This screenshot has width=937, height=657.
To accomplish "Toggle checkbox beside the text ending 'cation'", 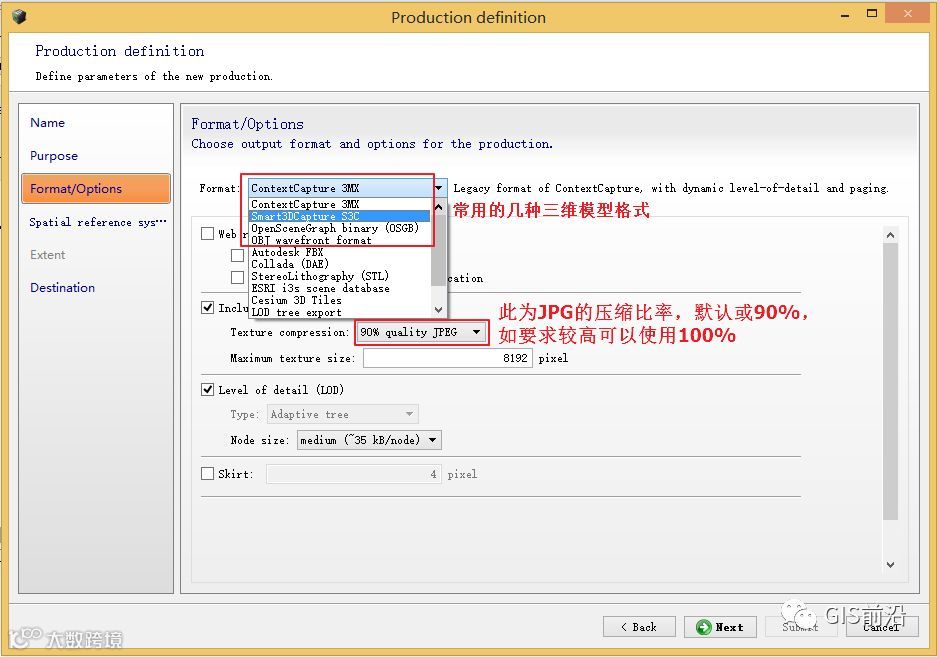I will pos(237,277).
